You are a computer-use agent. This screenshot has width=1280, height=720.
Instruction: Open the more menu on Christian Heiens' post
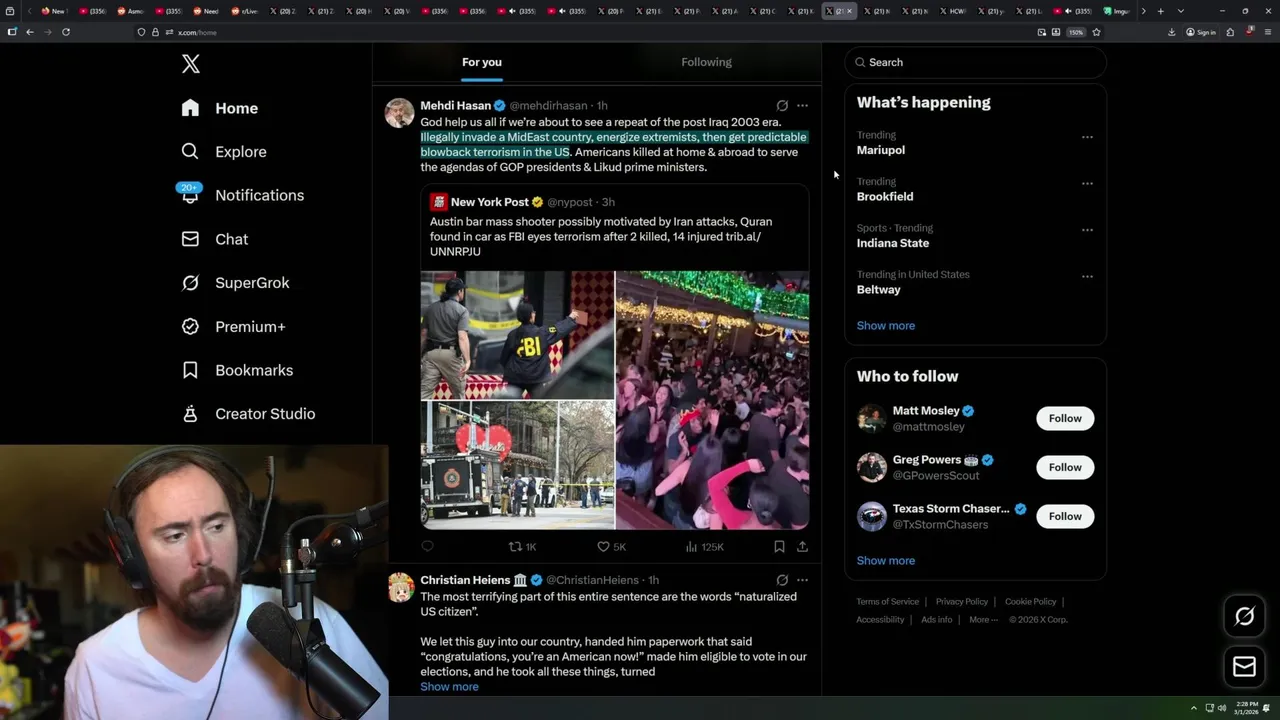pyautogui.click(x=802, y=580)
